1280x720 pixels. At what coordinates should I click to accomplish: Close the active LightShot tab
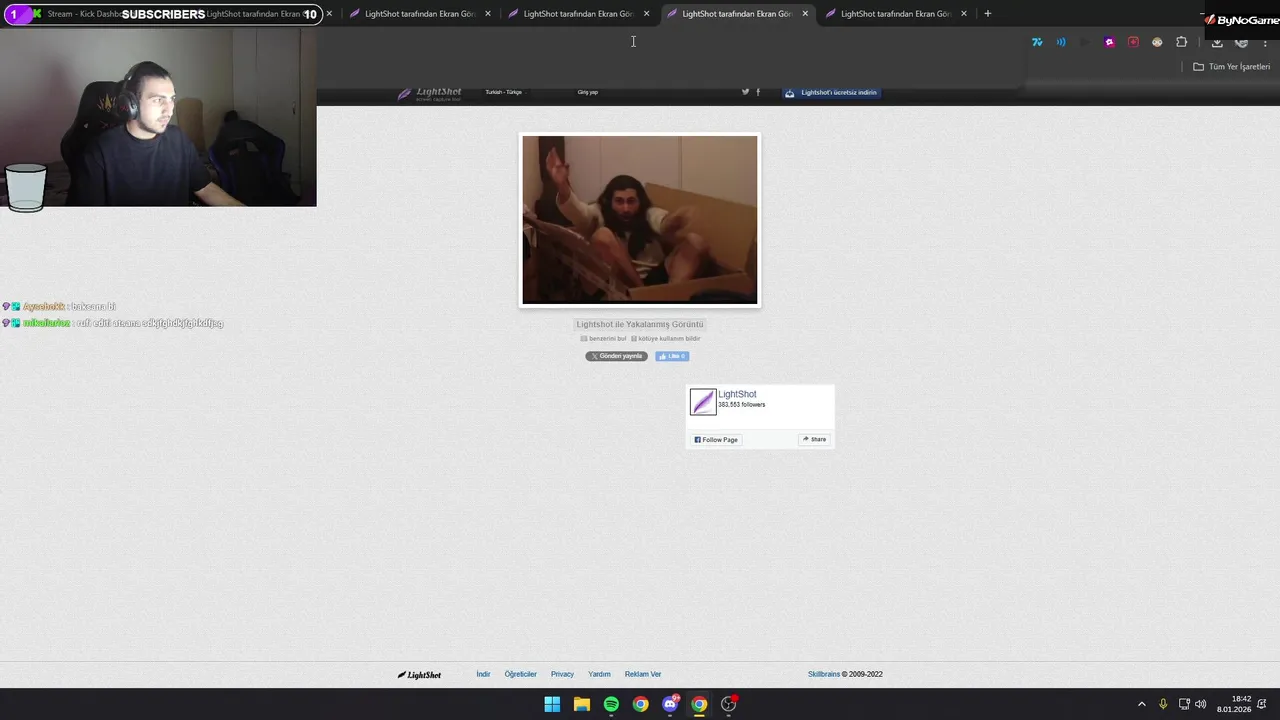coord(805,14)
